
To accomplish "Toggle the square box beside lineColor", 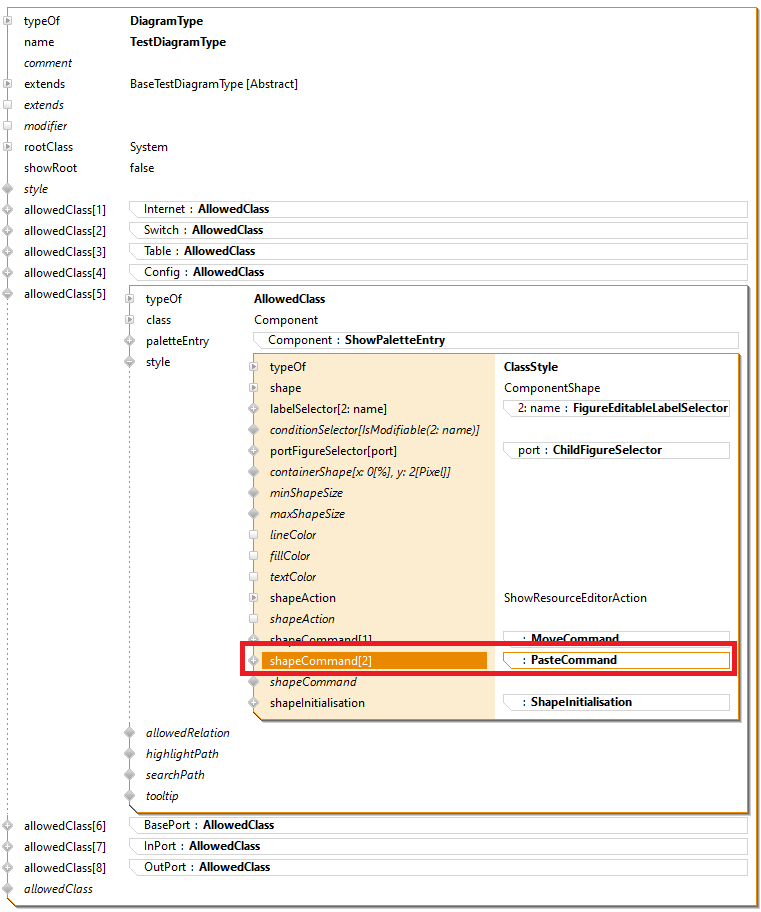I will (x=253, y=535).
